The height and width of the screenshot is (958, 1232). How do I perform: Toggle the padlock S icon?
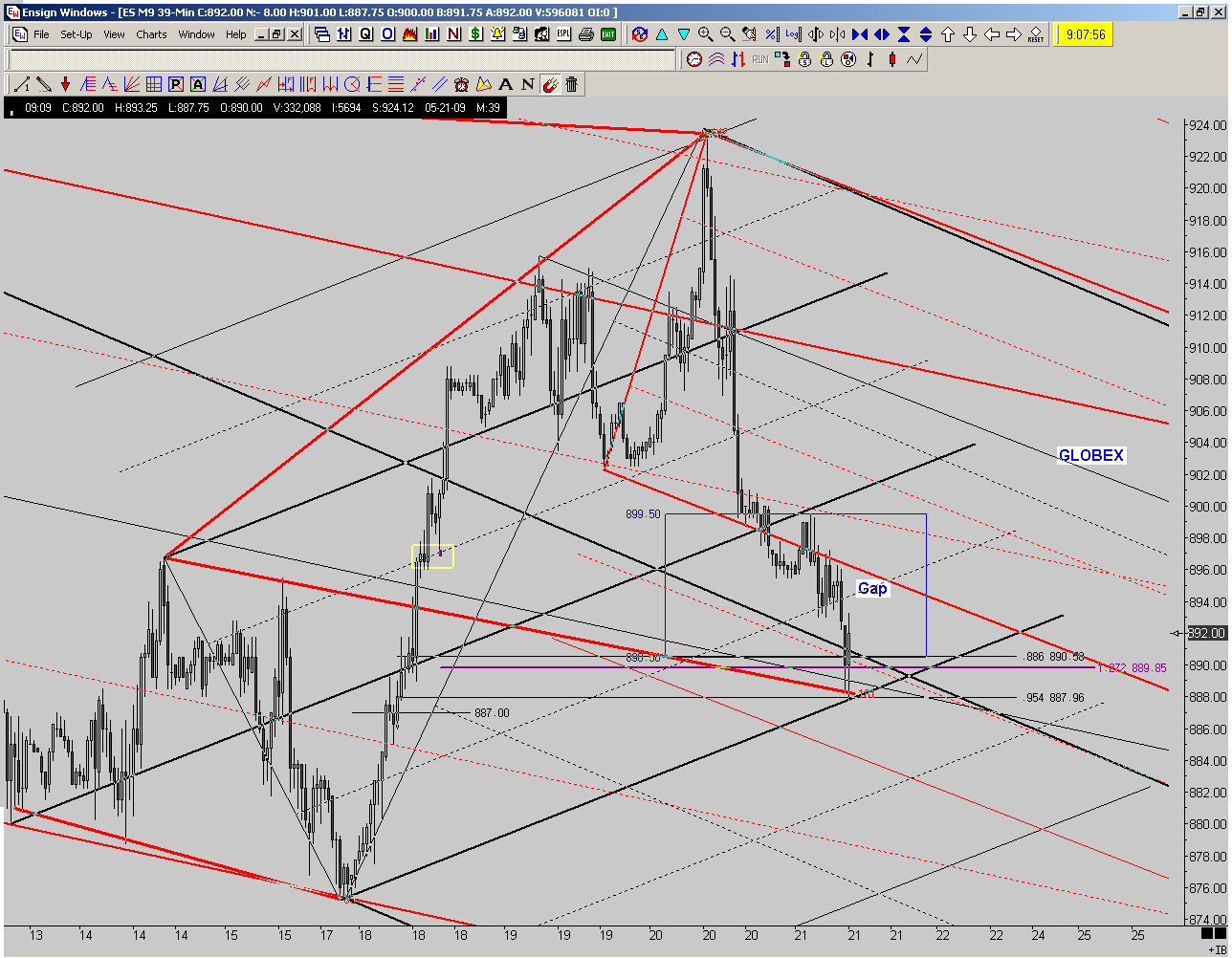click(x=804, y=59)
